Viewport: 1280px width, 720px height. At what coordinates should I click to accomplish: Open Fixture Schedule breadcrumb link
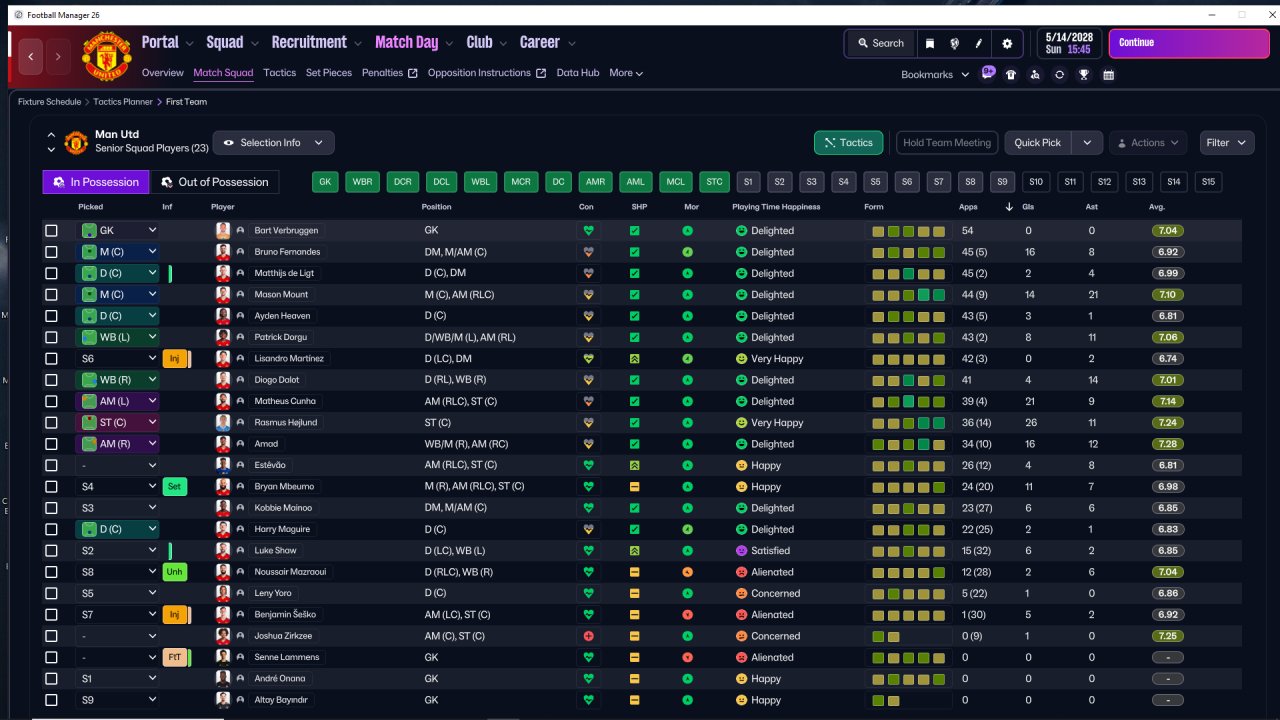pyautogui.click(x=52, y=102)
